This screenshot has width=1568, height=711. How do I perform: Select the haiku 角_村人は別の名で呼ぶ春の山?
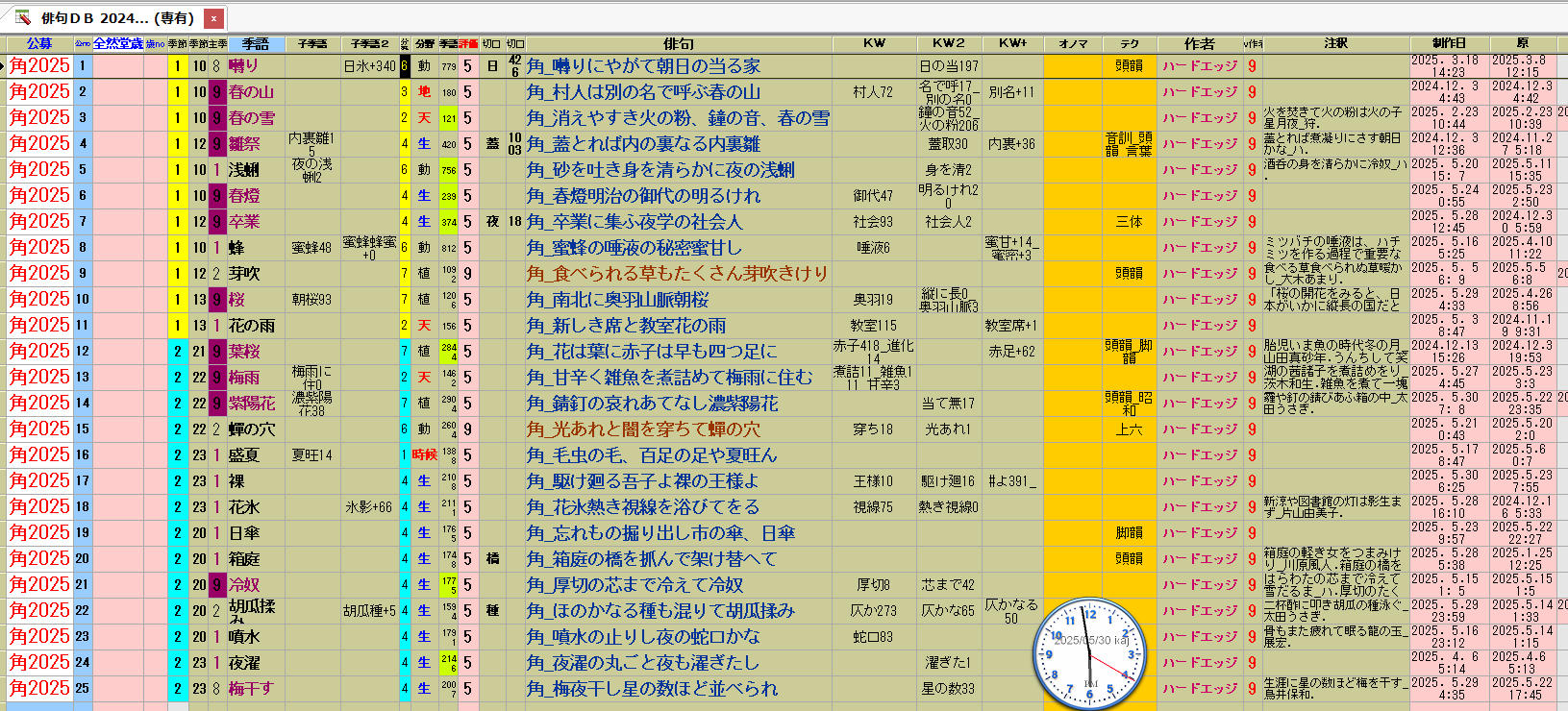[x=643, y=92]
